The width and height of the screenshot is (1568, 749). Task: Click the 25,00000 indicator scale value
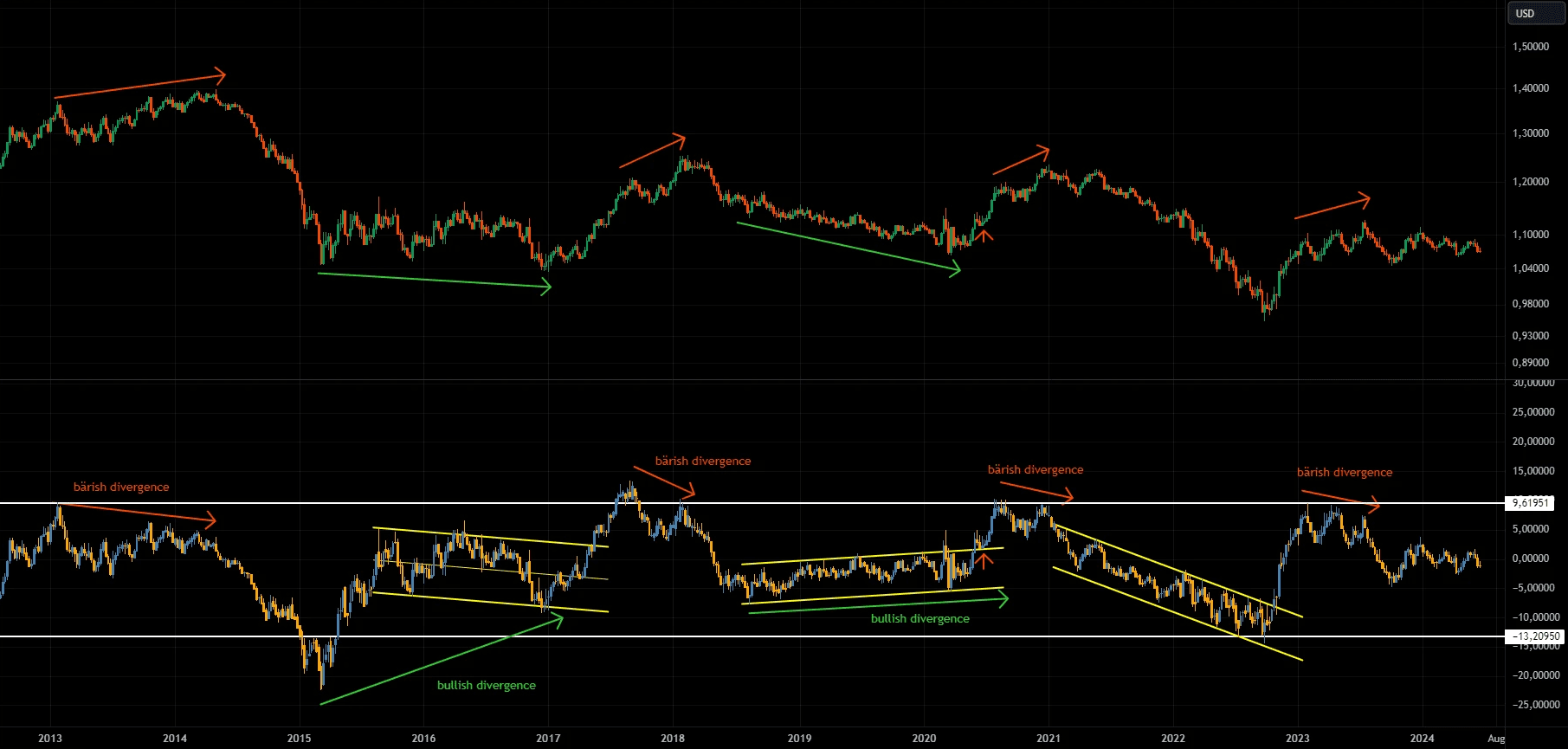(1533, 412)
